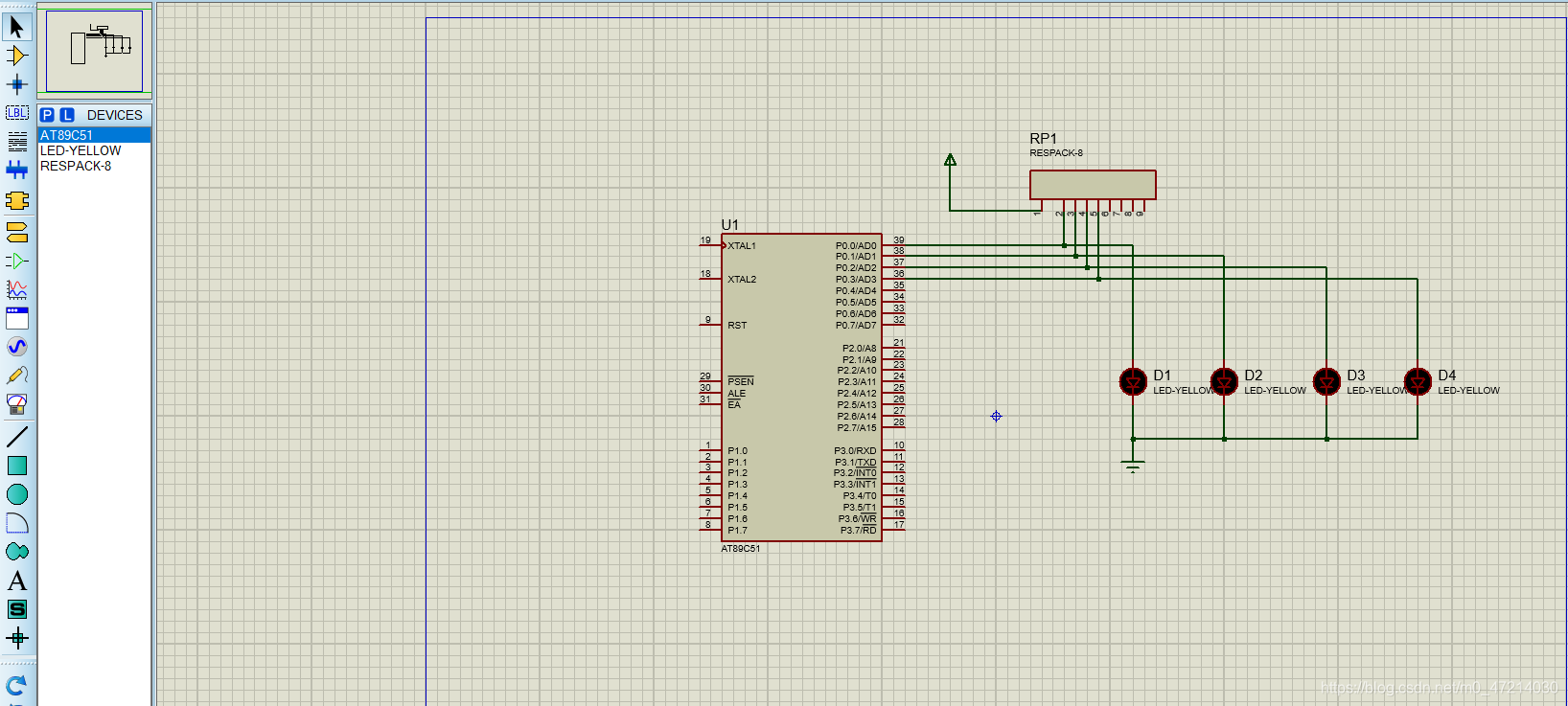Open the Generator mode sine-wave tool
1568x706 pixels.
click(16, 347)
